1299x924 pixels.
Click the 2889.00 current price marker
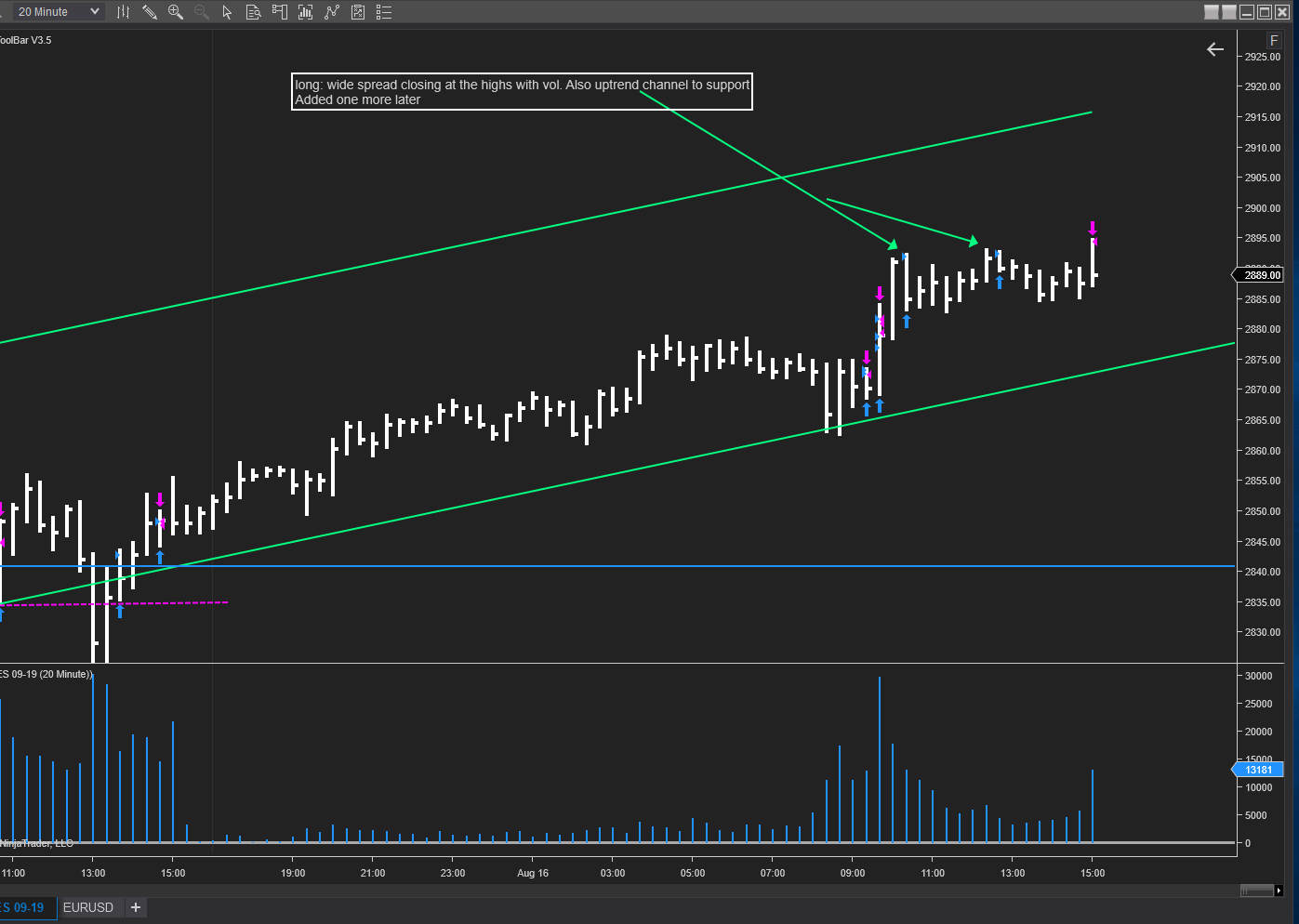click(1260, 275)
